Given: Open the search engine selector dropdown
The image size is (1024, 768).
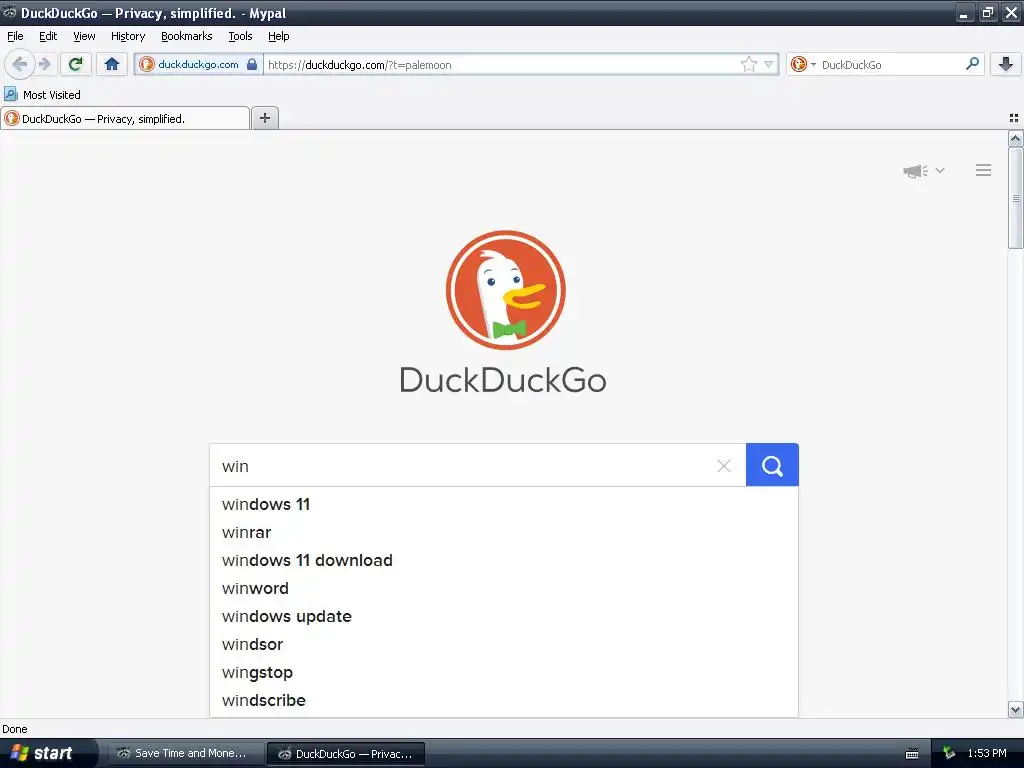Looking at the screenshot, I should click(803, 64).
